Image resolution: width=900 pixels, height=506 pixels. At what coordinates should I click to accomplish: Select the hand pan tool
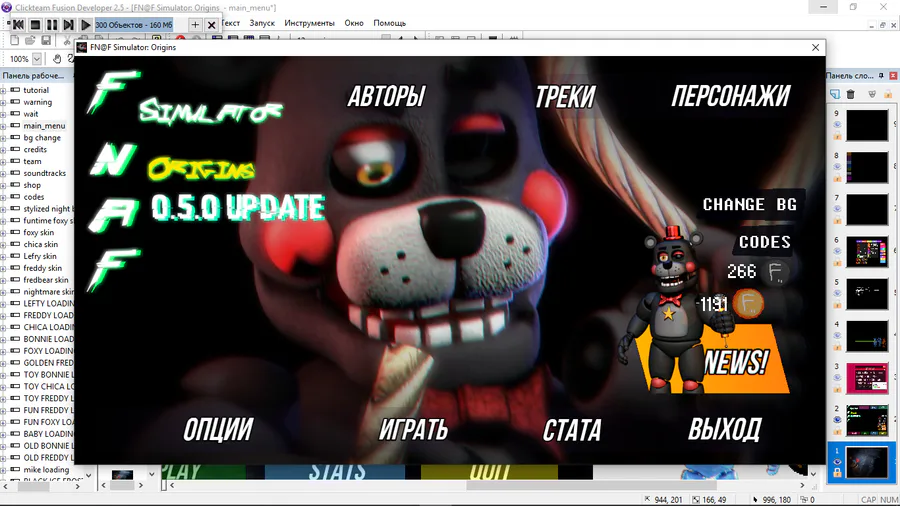57,59
